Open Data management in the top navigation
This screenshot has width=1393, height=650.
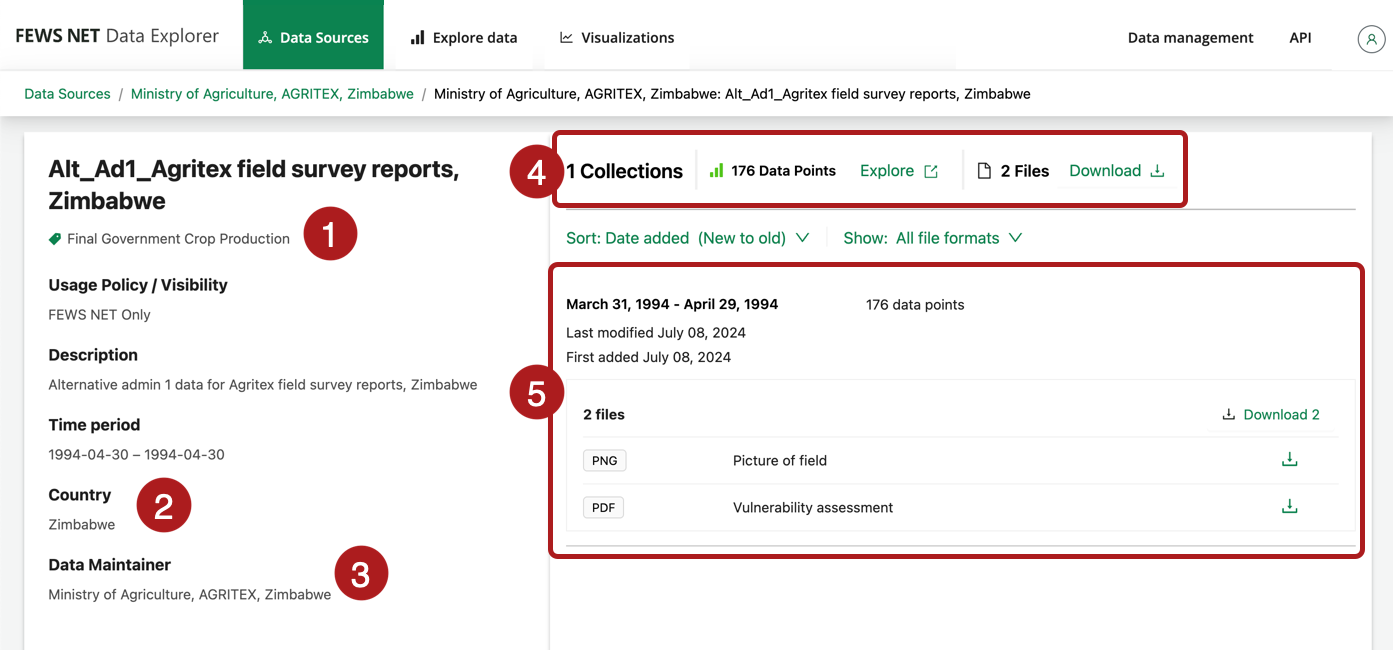point(1190,38)
